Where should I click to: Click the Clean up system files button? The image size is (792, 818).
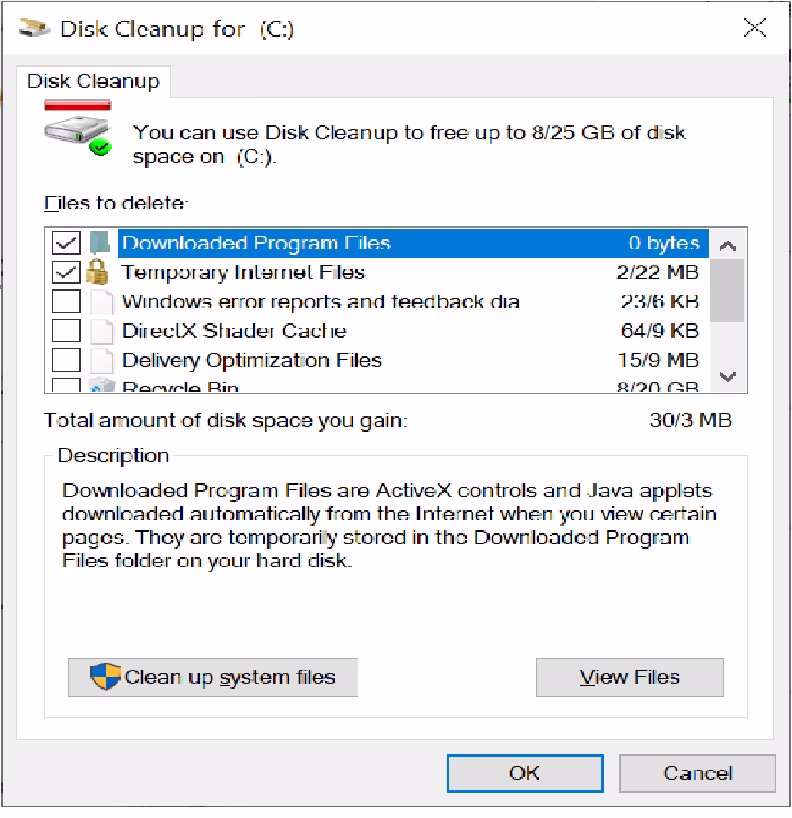click(x=213, y=677)
